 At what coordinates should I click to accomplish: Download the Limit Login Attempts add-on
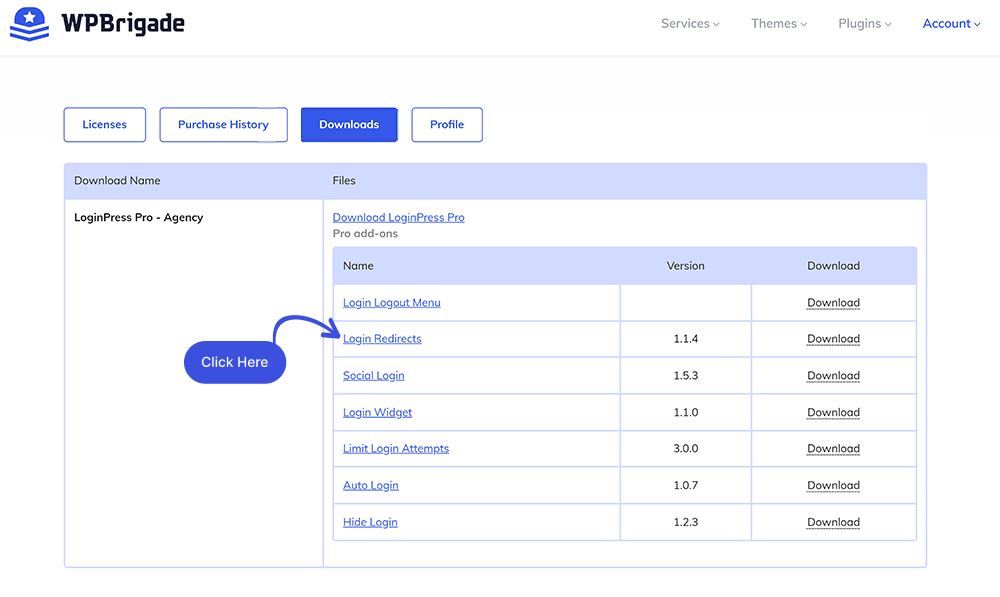834,448
